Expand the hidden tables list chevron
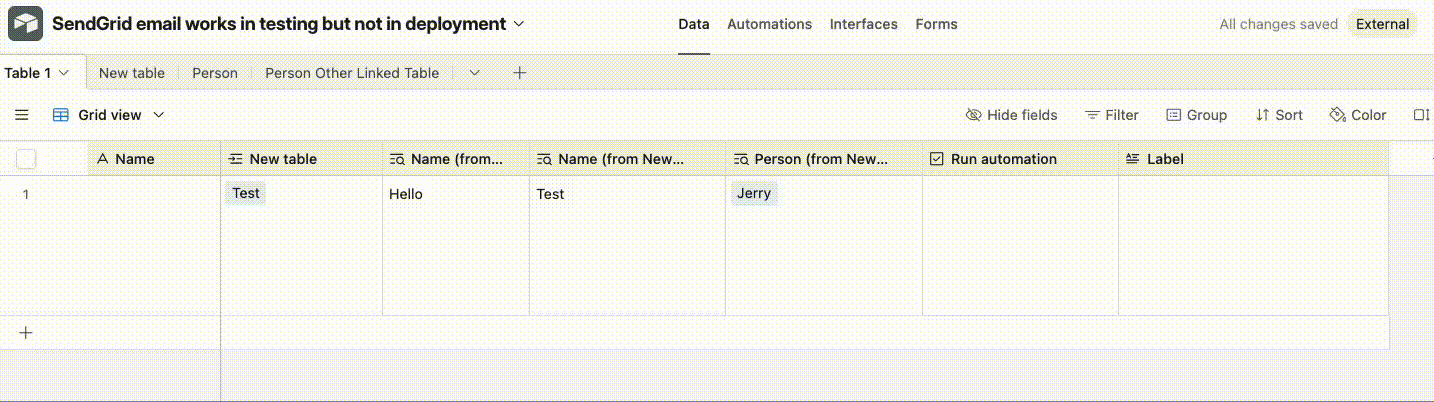The image size is (1434, 402). point(475,73)
